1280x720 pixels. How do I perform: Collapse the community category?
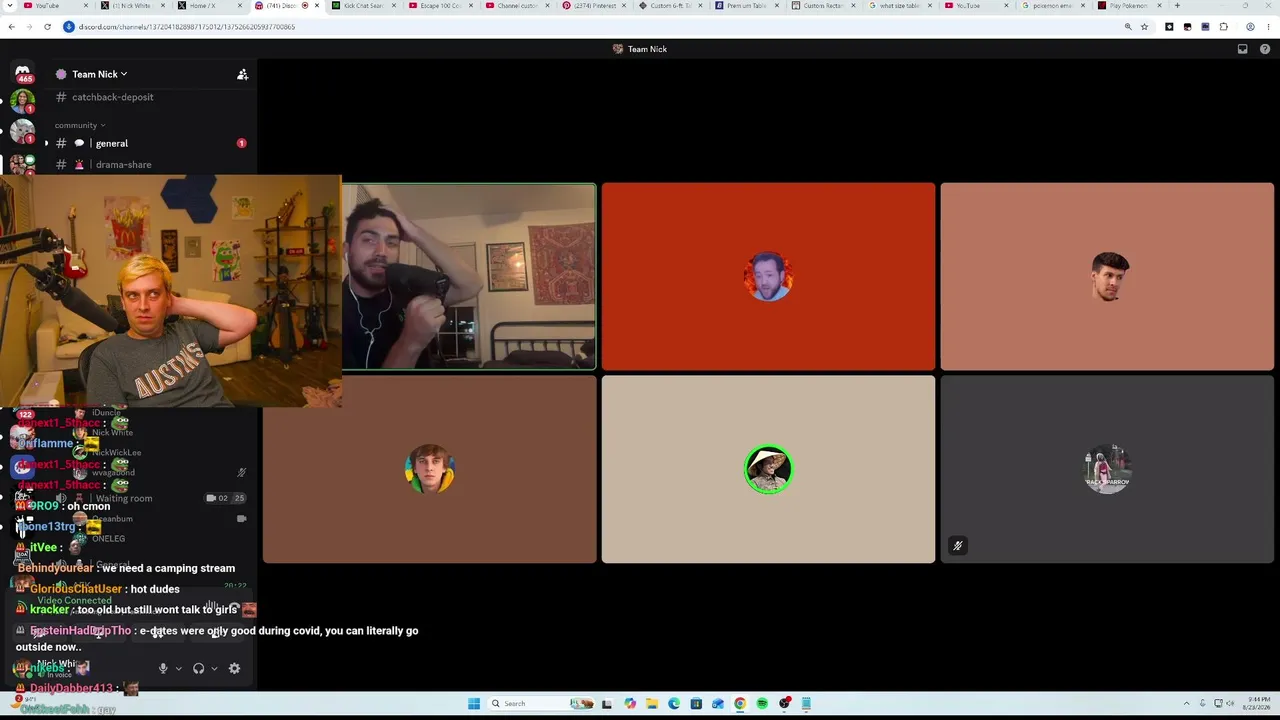tap(80, 125)
